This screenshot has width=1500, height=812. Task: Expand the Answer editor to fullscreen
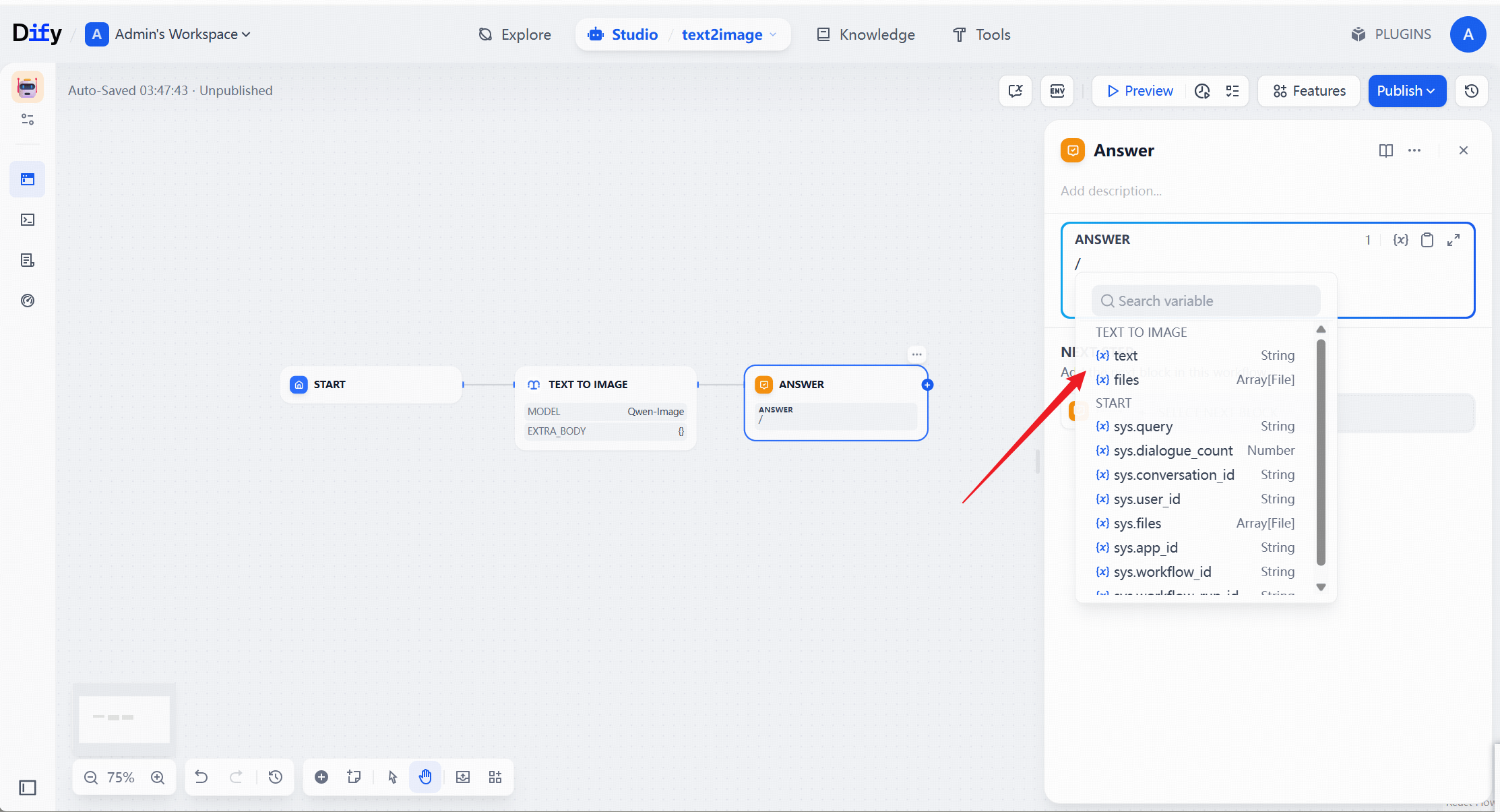coord(1454,240)
